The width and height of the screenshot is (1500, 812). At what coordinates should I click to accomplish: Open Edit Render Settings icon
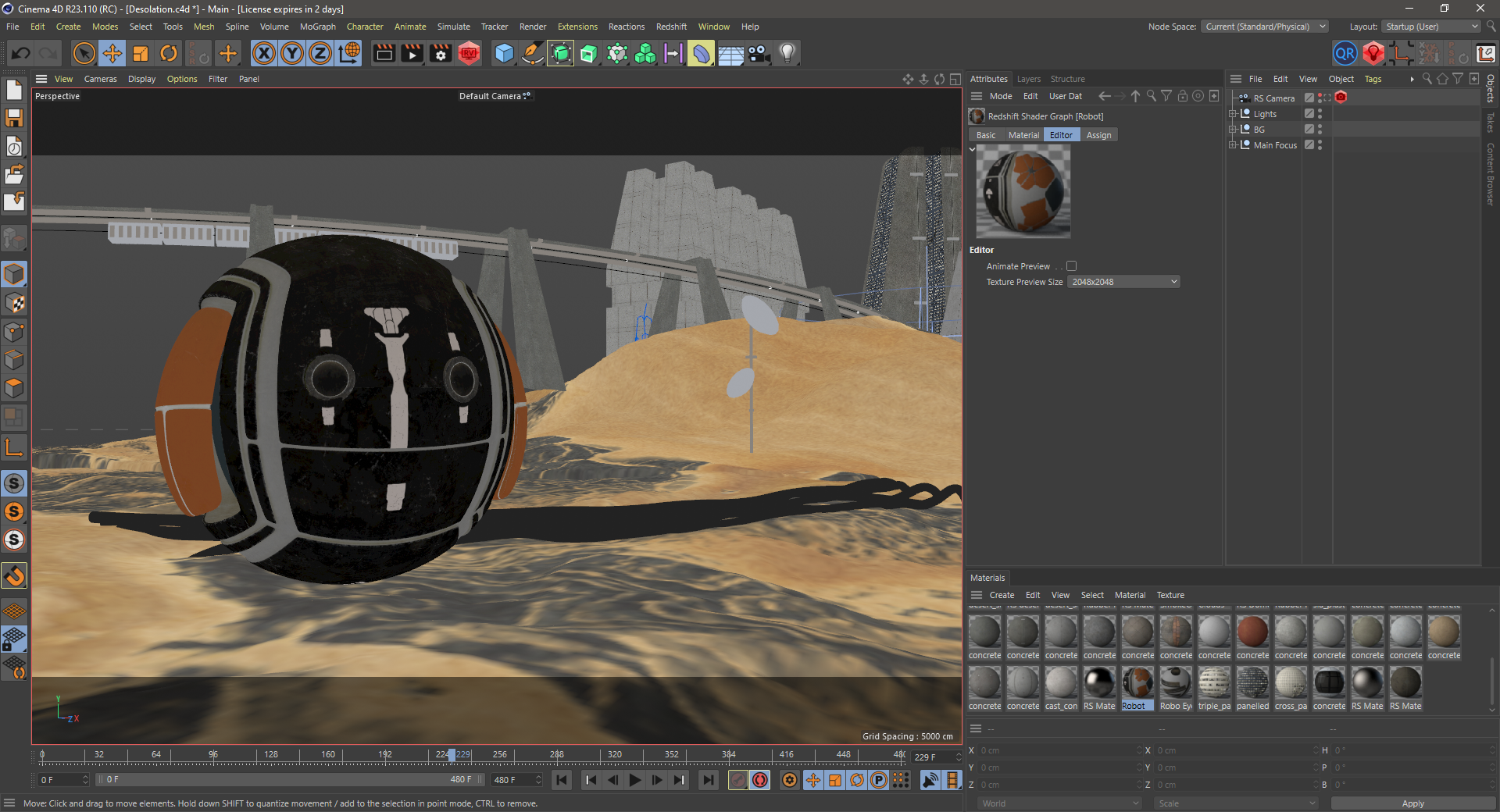[441, 54]
